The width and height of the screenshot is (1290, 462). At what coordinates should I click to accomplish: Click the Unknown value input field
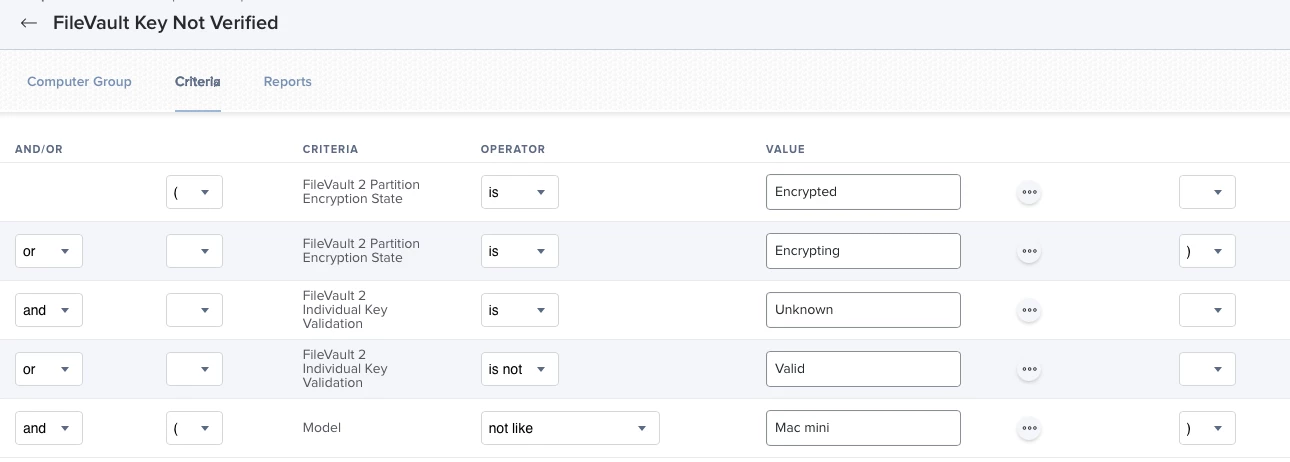click(863, 310)
